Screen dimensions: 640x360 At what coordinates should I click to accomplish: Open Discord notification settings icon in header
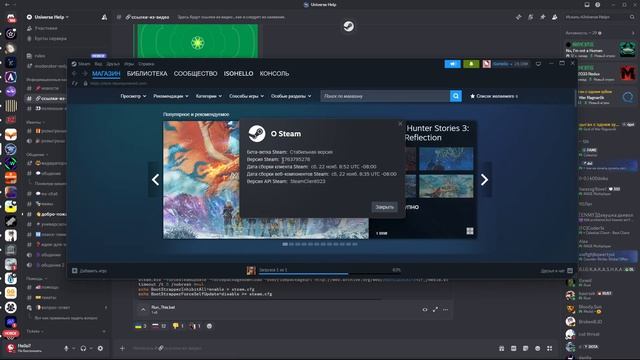[x=530, y=17]
